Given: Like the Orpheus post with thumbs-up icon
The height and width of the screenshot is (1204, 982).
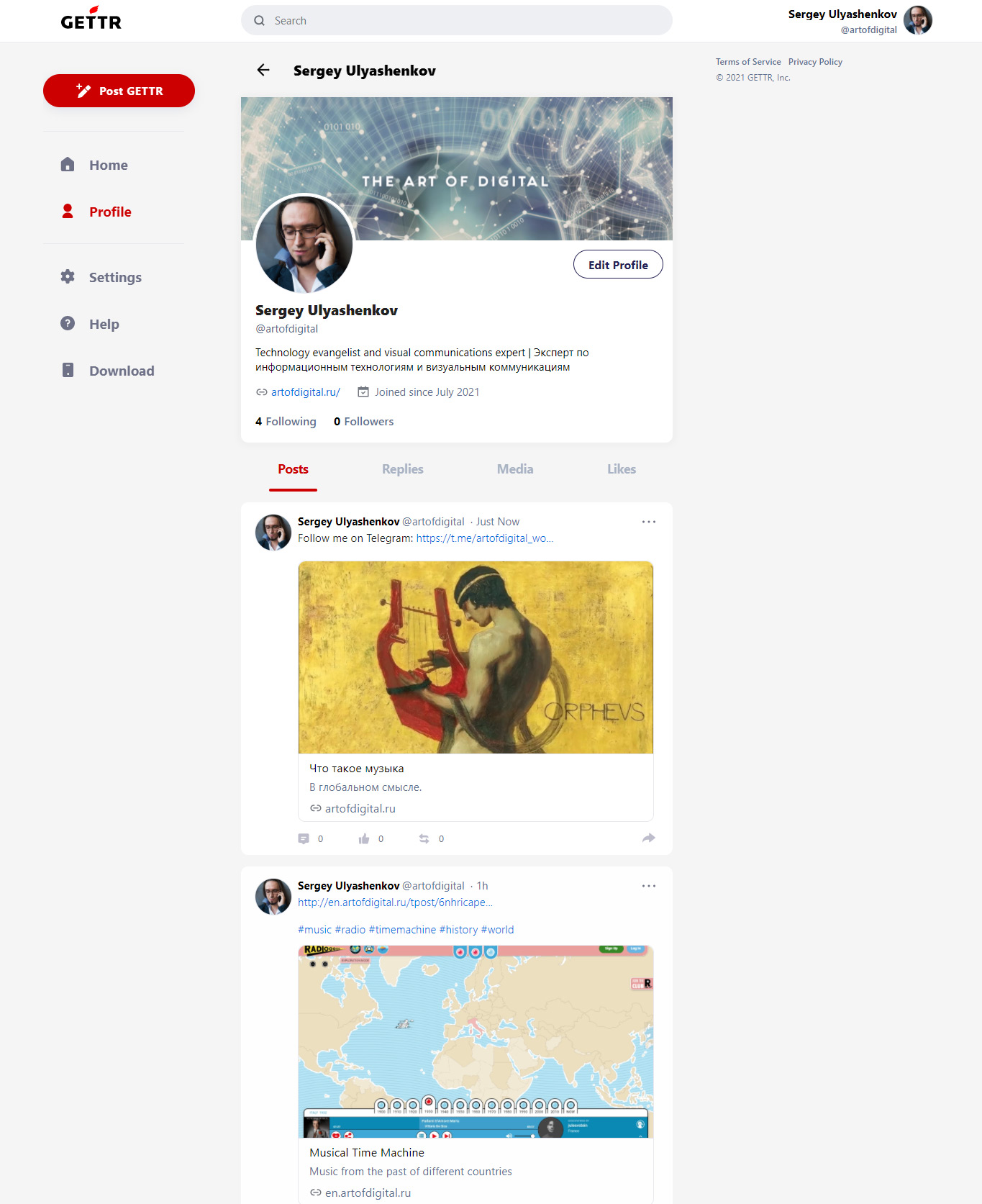Looking at the screenshot, I should [364, 838].
